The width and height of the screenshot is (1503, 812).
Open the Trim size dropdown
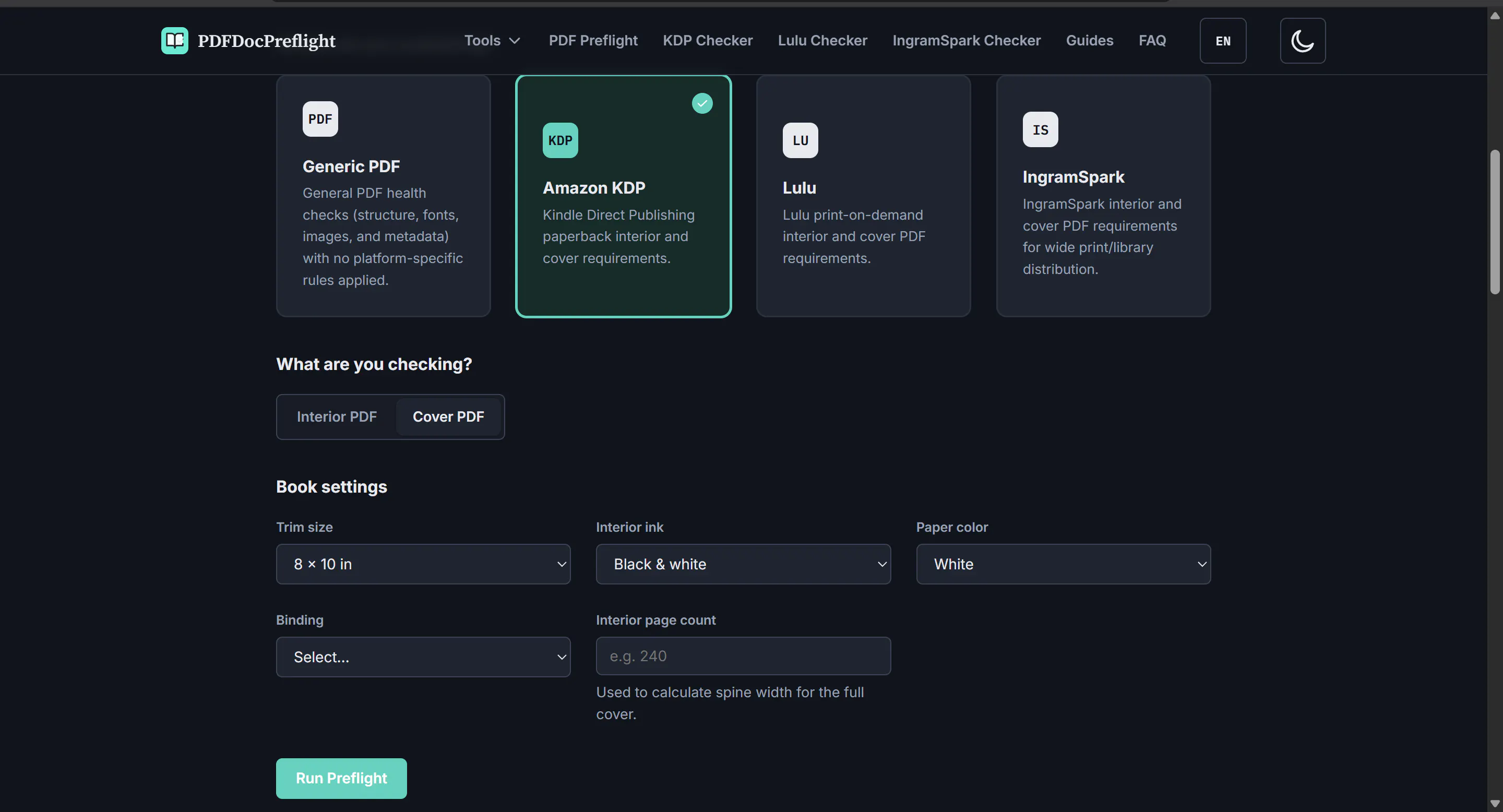click(x=423, y=564)
